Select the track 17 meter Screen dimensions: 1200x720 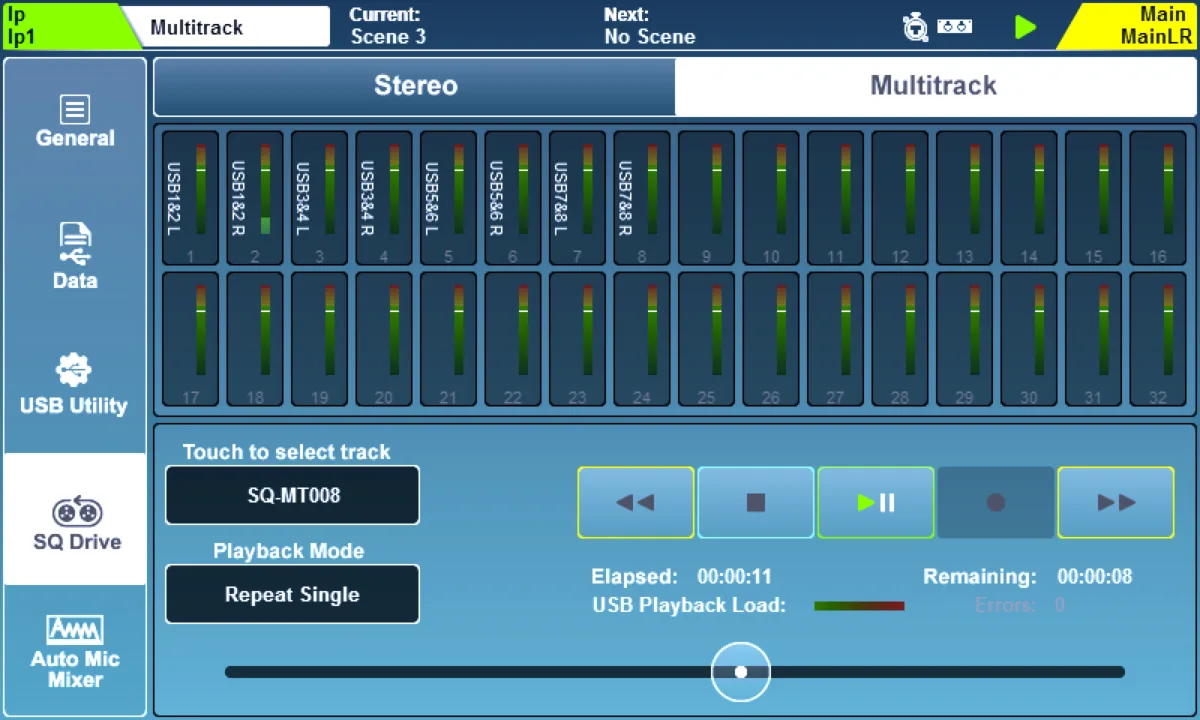point(190,339)
